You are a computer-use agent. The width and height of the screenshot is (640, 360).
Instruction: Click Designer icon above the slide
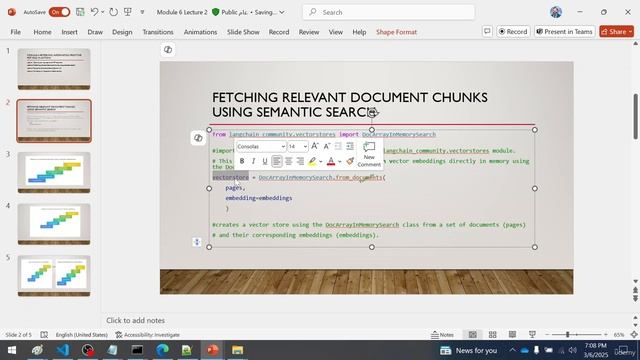pyautogui.click(x=168, y=49)
